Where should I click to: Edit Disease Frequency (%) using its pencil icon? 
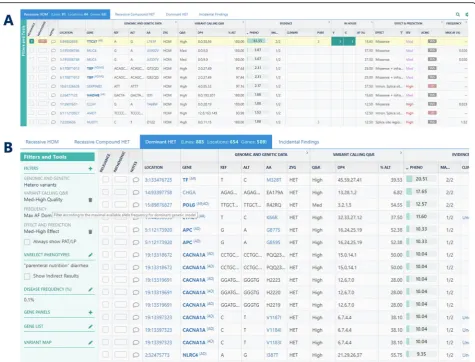click(x=90, y=289)
